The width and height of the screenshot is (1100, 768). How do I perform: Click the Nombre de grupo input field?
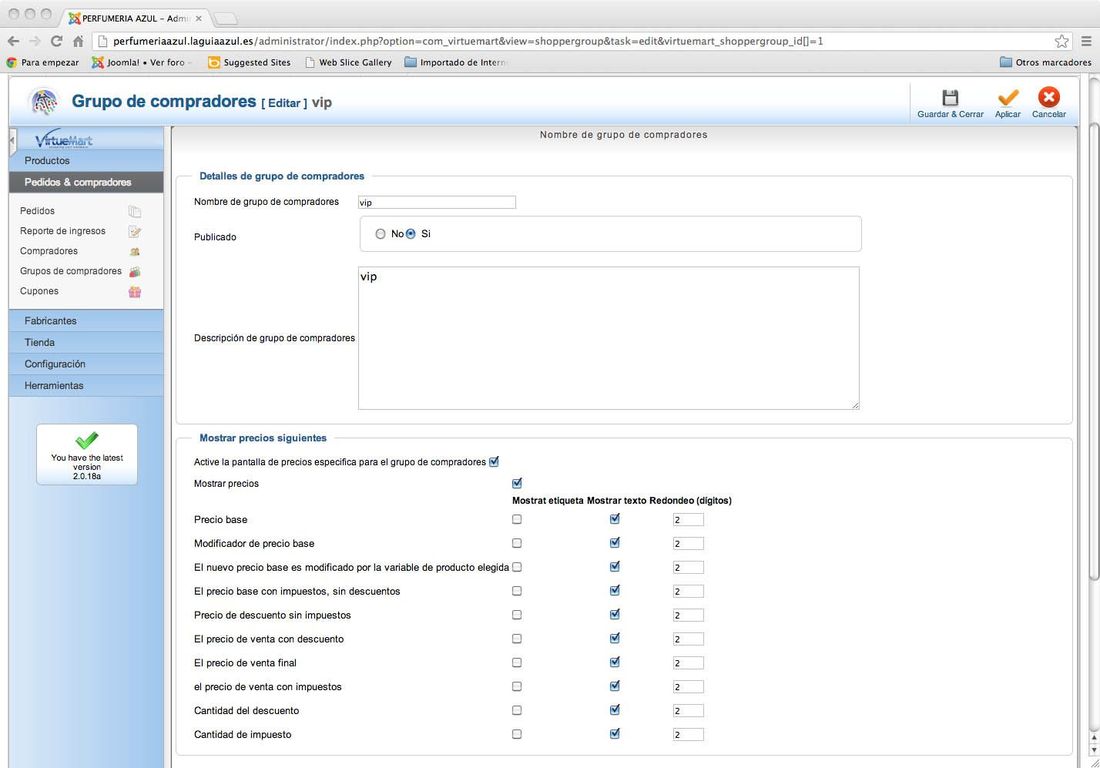[436, 203]
